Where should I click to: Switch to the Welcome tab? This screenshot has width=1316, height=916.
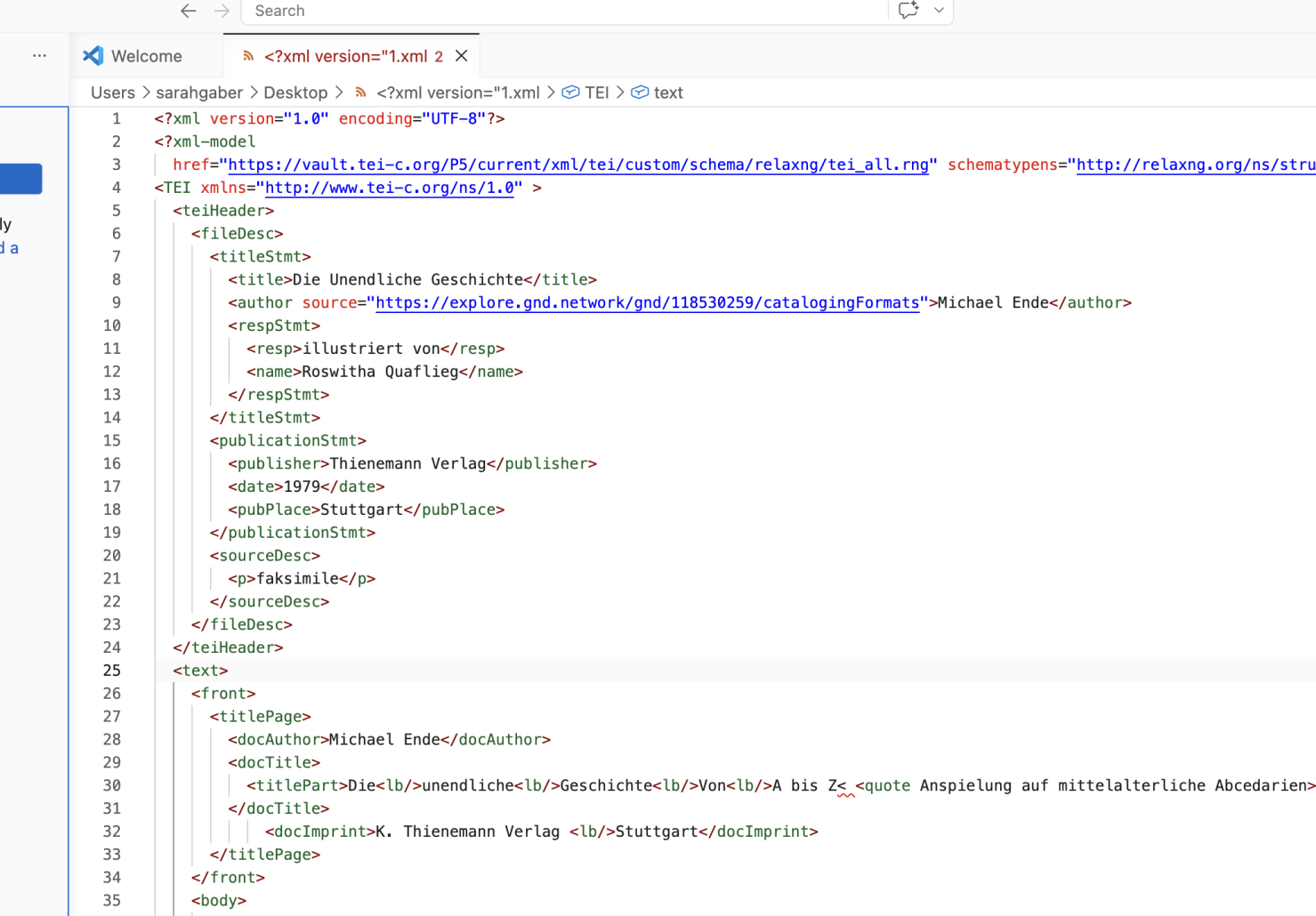(147, 56)
